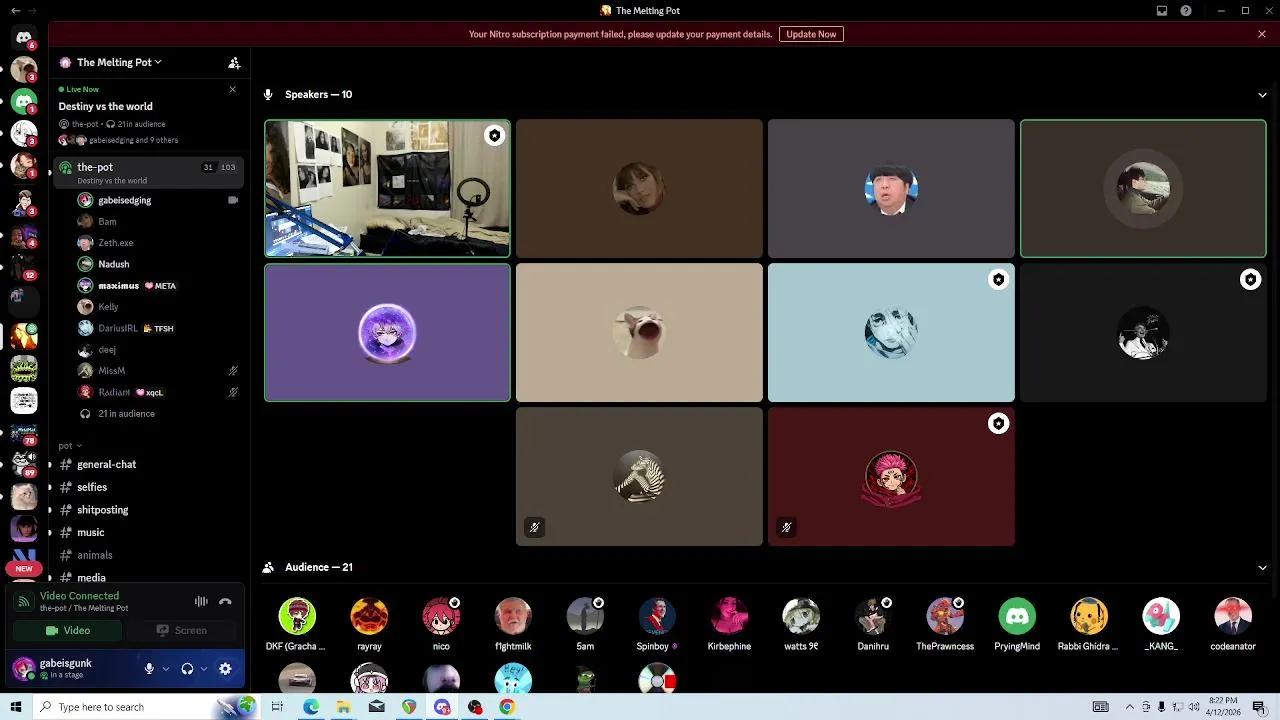Open User Settings gear icon
This screenshot has height=720, width=1280.
tap(225, 669)
